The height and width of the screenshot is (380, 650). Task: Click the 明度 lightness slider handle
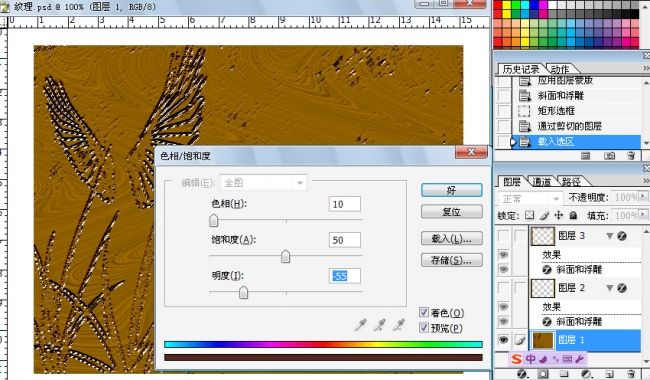pyautogui.click(x=243, y=292)
